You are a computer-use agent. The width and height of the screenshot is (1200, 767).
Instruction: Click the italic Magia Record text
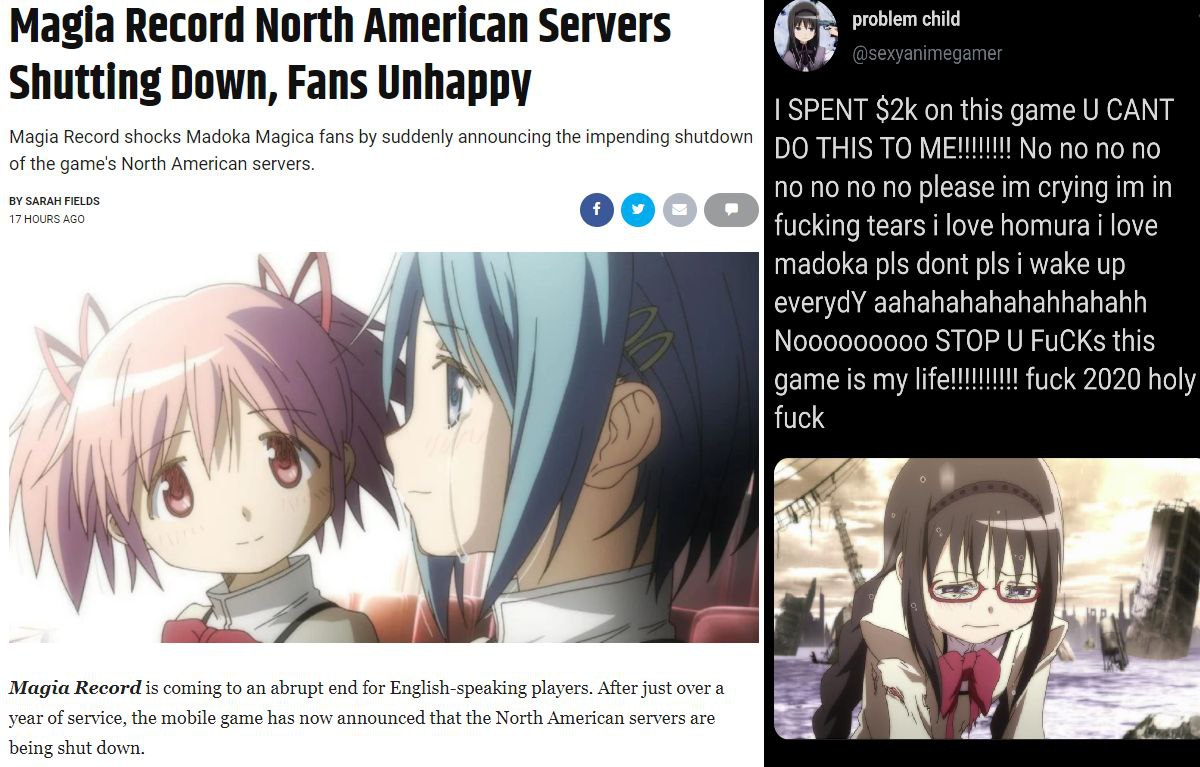(x=75, y=688)
